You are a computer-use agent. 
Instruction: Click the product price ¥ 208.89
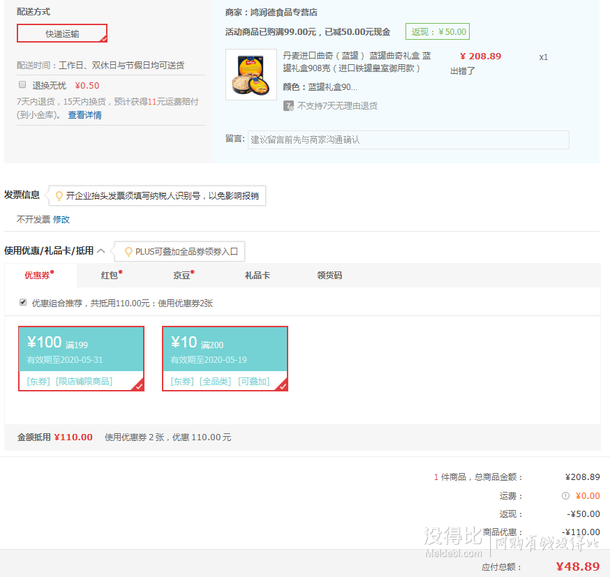click(x=481, y=56)
